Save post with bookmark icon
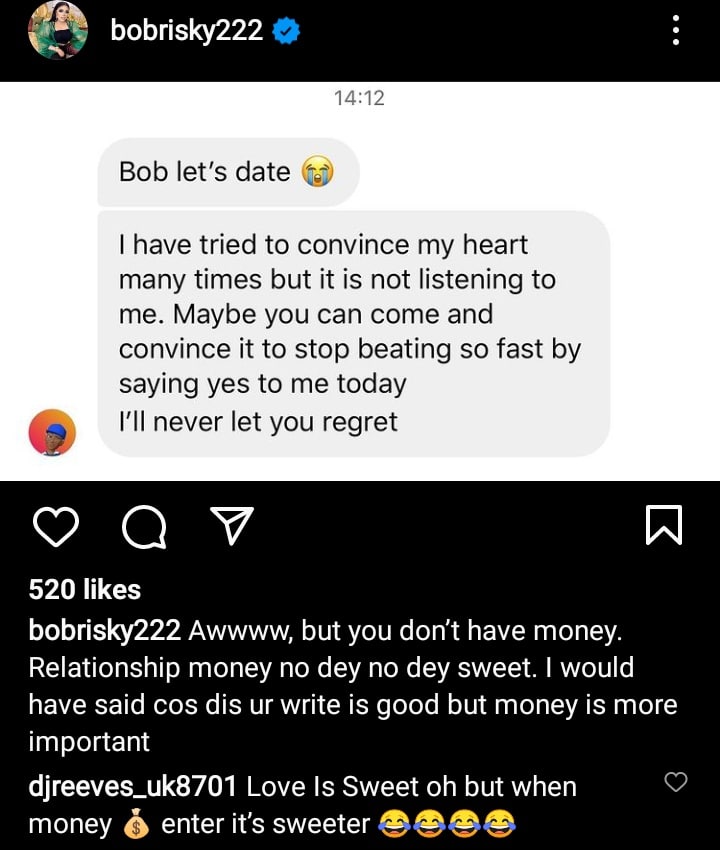This screenshot has width=720, height=850. pyautogui.click(x=664, y=526)
